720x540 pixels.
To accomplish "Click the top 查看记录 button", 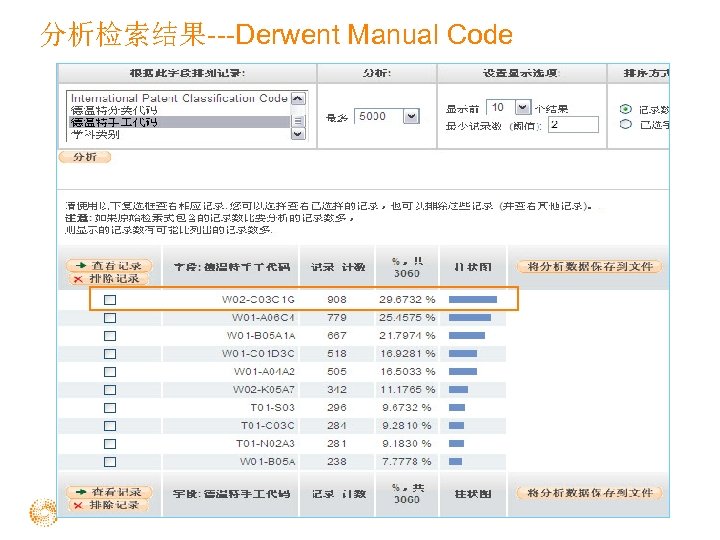I will [109, 265].
